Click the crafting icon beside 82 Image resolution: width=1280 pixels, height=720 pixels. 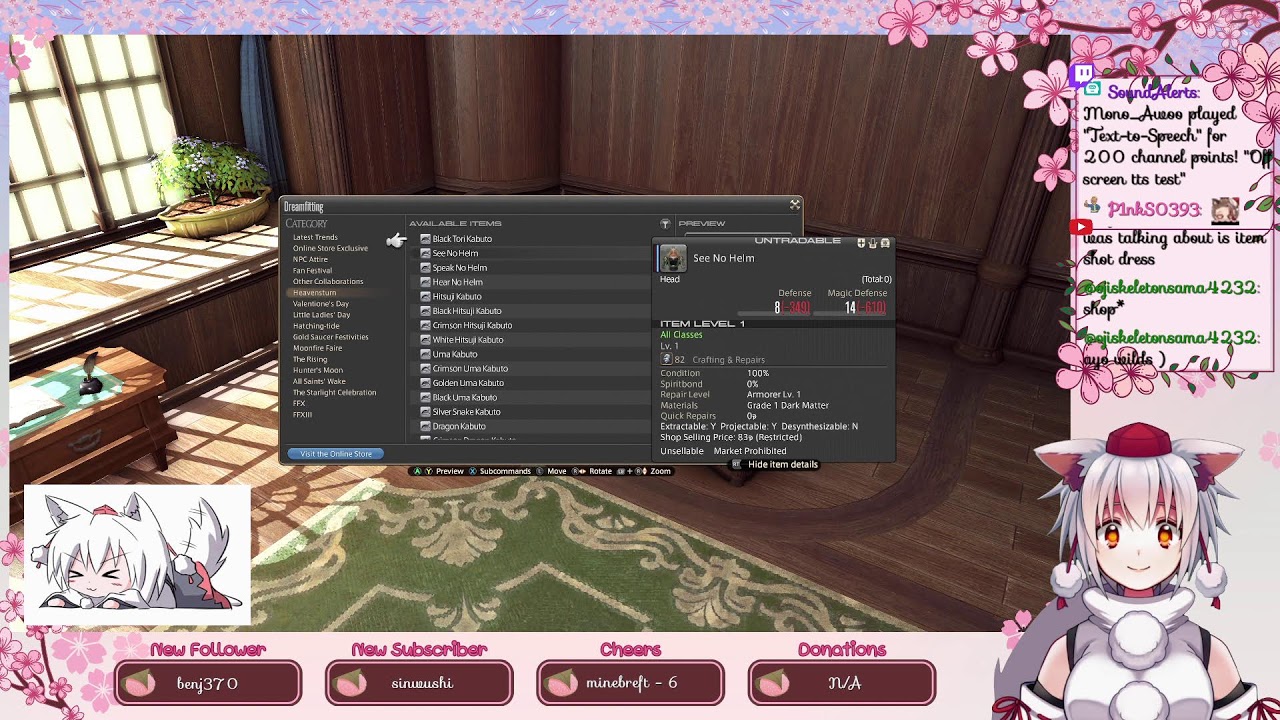click(666, 359)
